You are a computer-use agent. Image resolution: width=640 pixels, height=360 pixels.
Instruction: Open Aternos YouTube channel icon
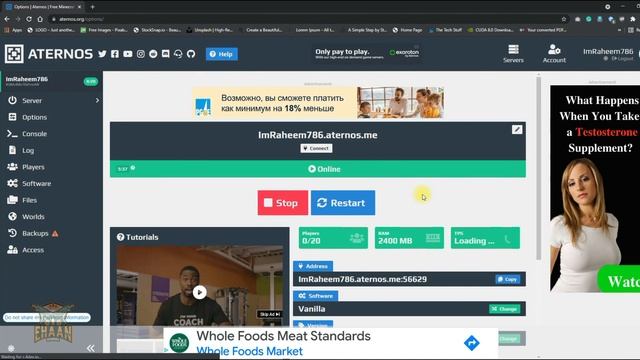(x=128, y=54)
